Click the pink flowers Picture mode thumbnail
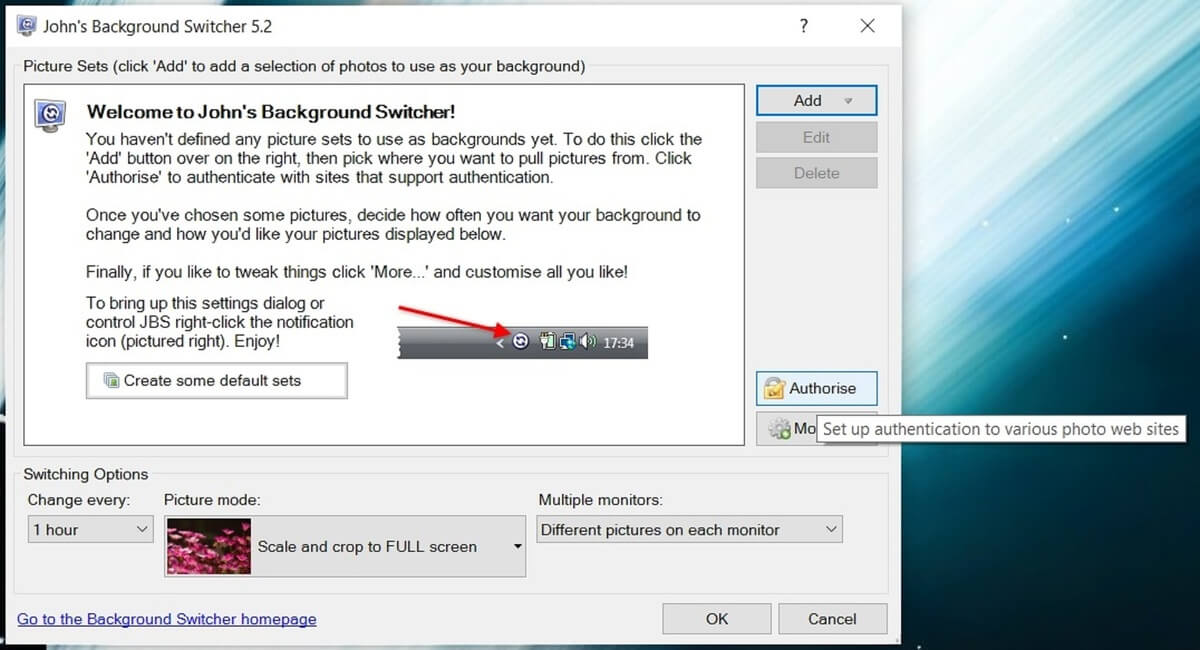 pos(208,546)
